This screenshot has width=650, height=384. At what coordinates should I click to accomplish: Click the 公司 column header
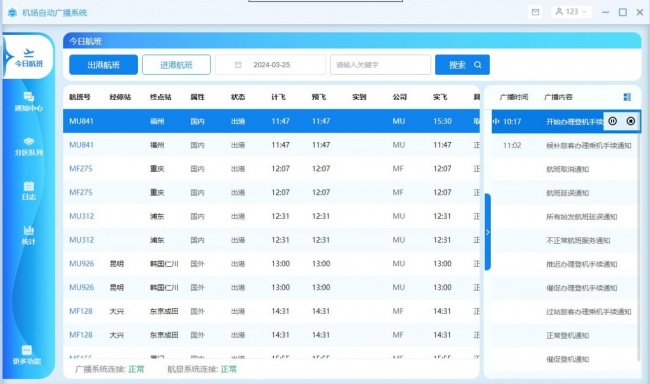coord(400,97)
